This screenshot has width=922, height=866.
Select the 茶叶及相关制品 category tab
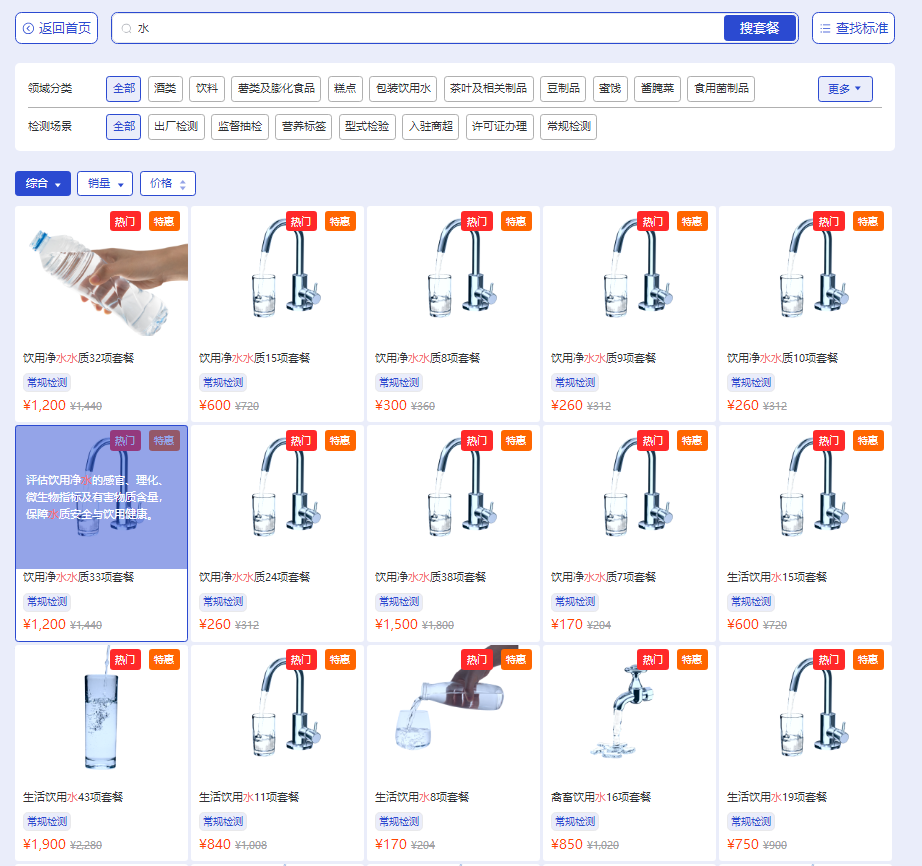(x=489, y=89)
